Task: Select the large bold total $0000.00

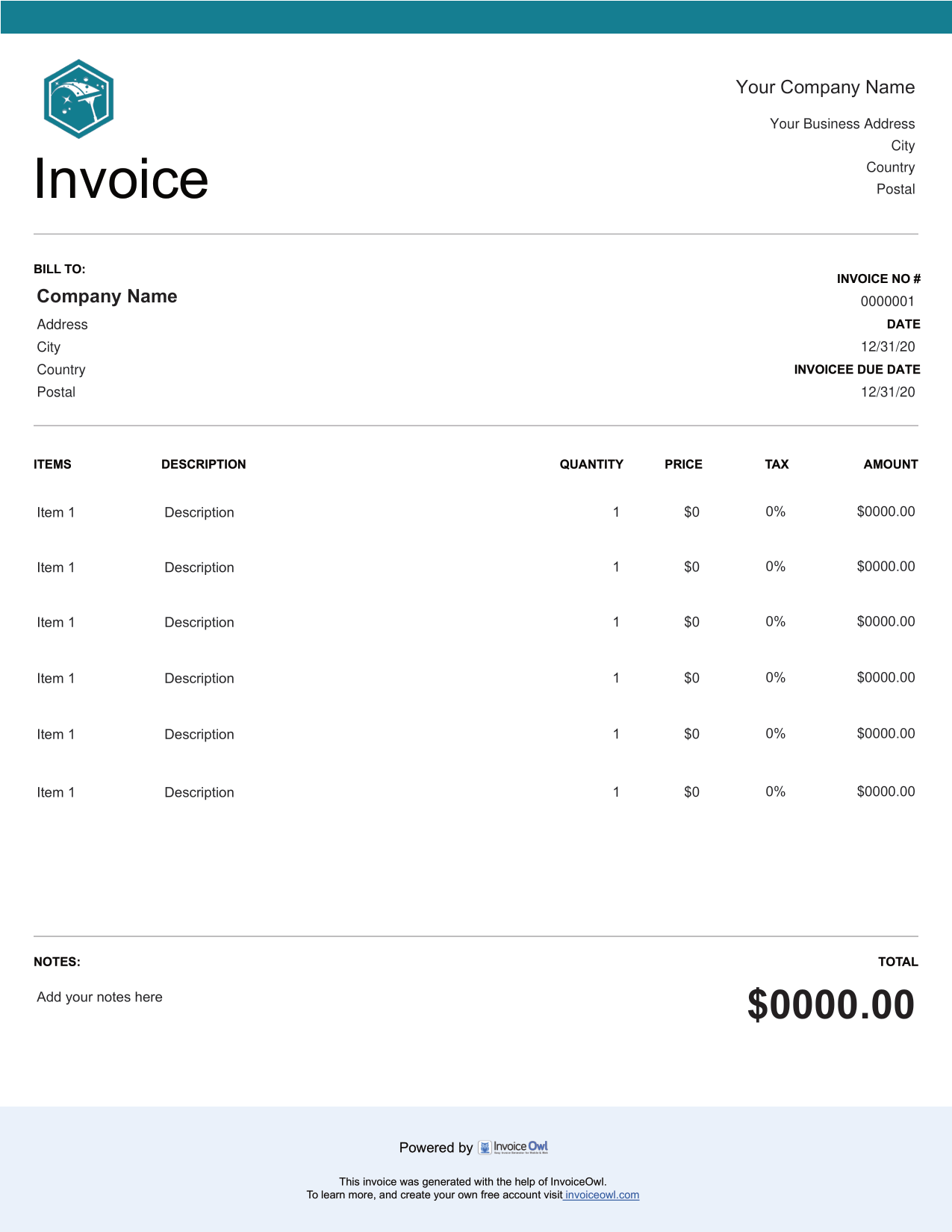Action: [x=830, y=1004]
